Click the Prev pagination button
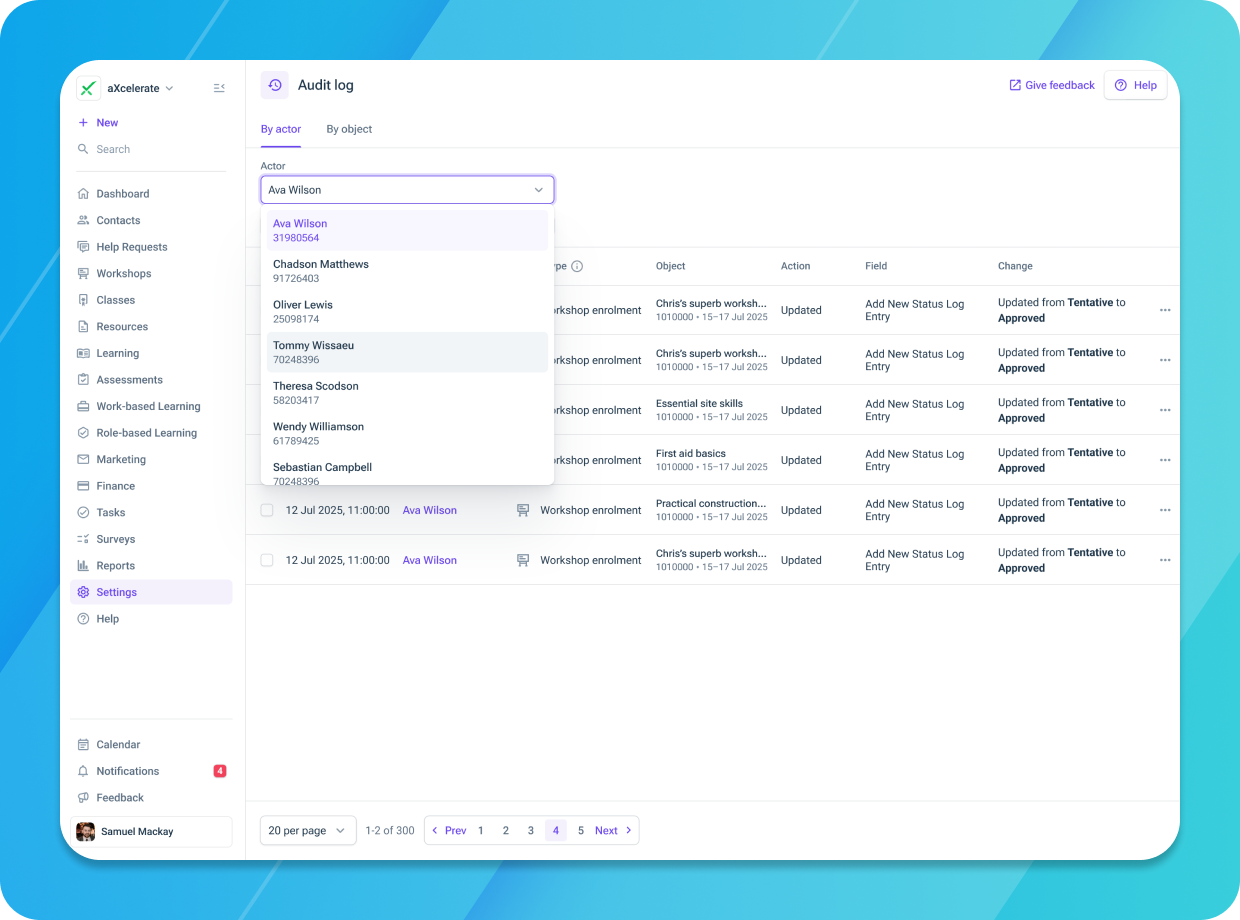This screenshot has width=1240, height=920. (449, 831)
